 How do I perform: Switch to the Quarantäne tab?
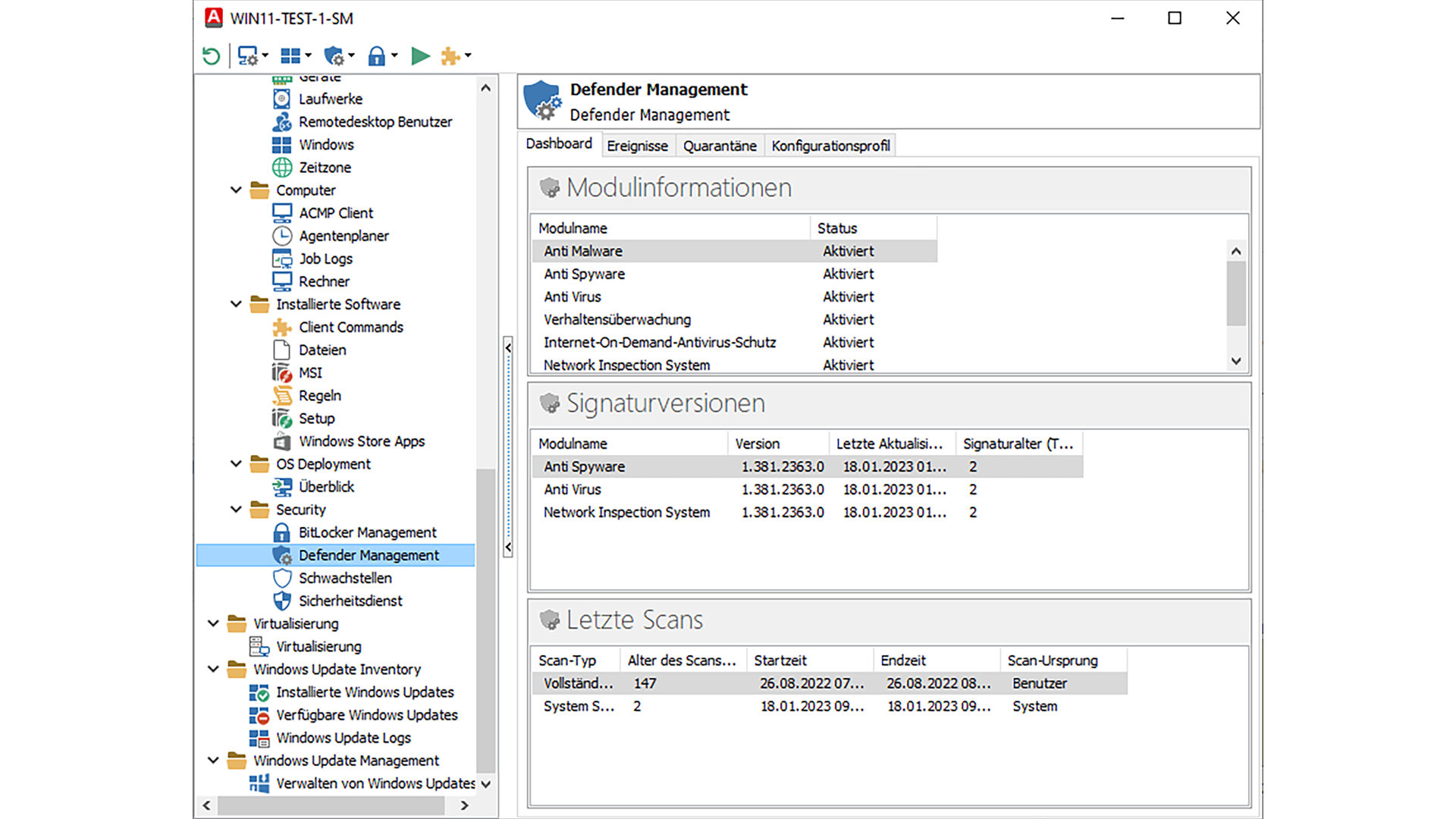720,146
